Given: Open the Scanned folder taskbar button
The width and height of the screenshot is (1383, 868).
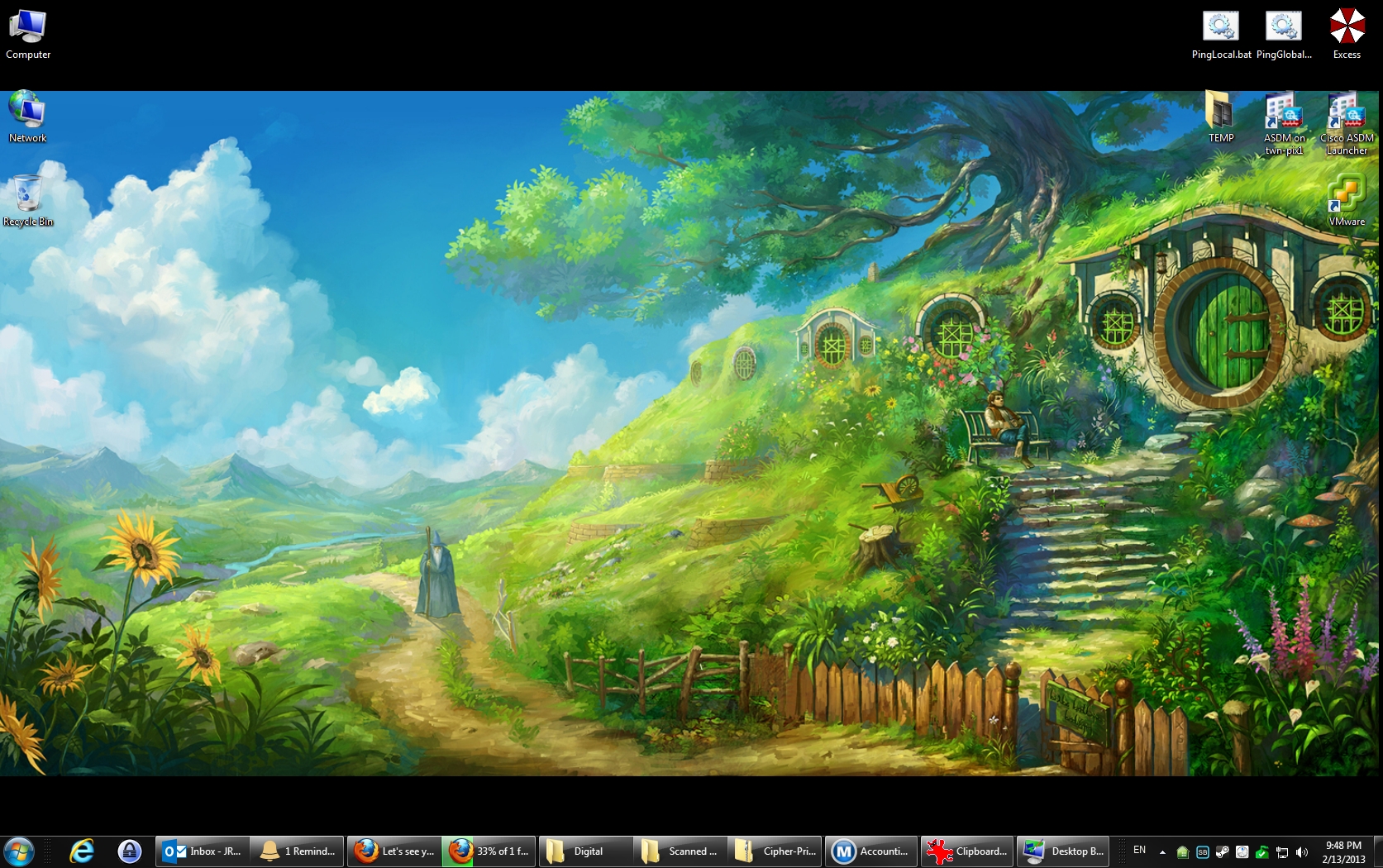Looking at the screenshot, I should [680, 851].
